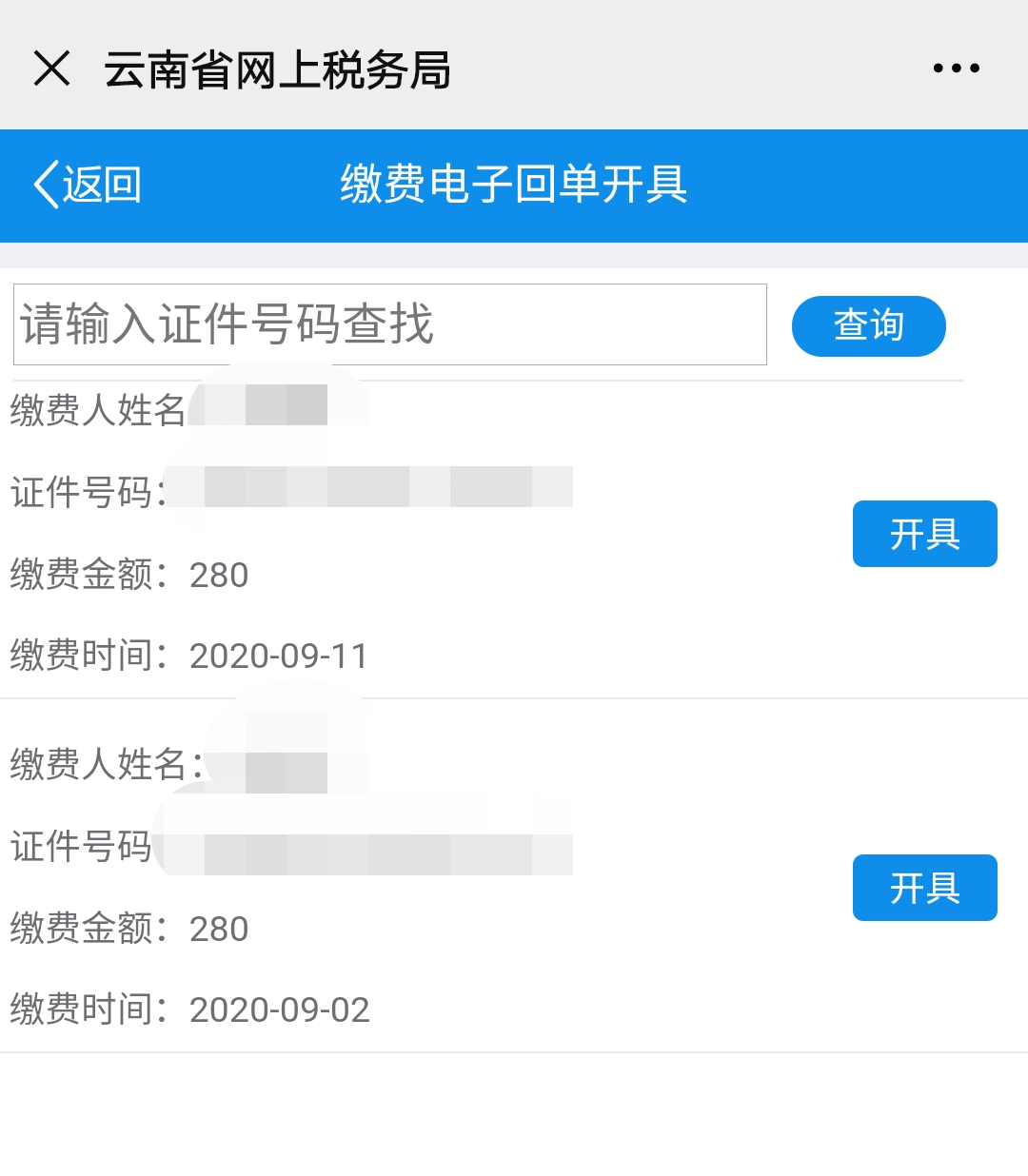Issue receipt for the 2020-09-02 payment

tap(925, 888)
